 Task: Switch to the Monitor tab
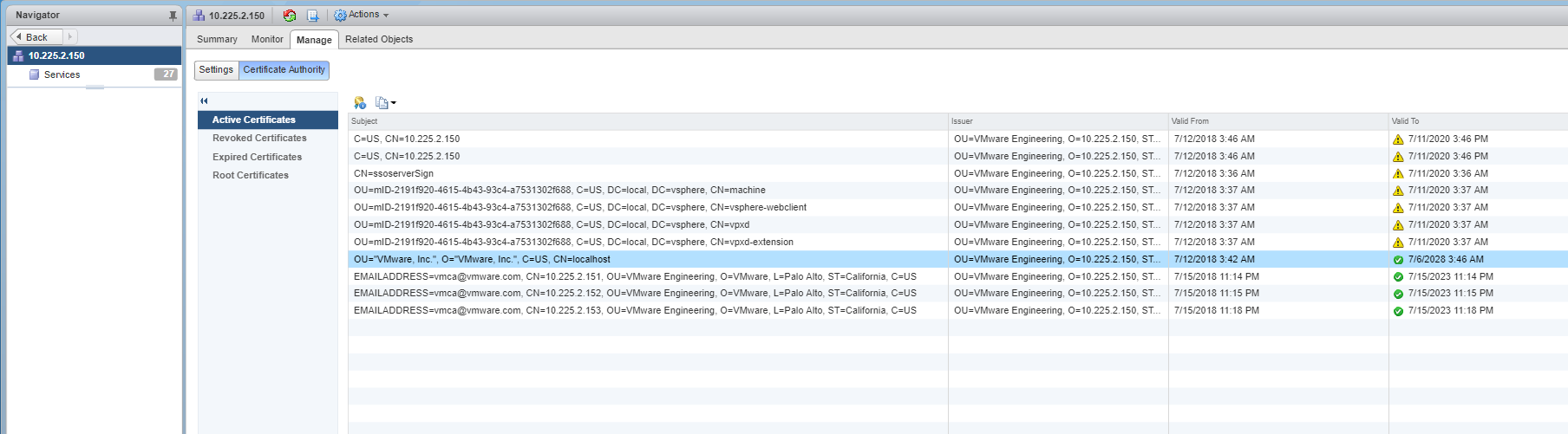pyautogui.click(x=267, y=39)
